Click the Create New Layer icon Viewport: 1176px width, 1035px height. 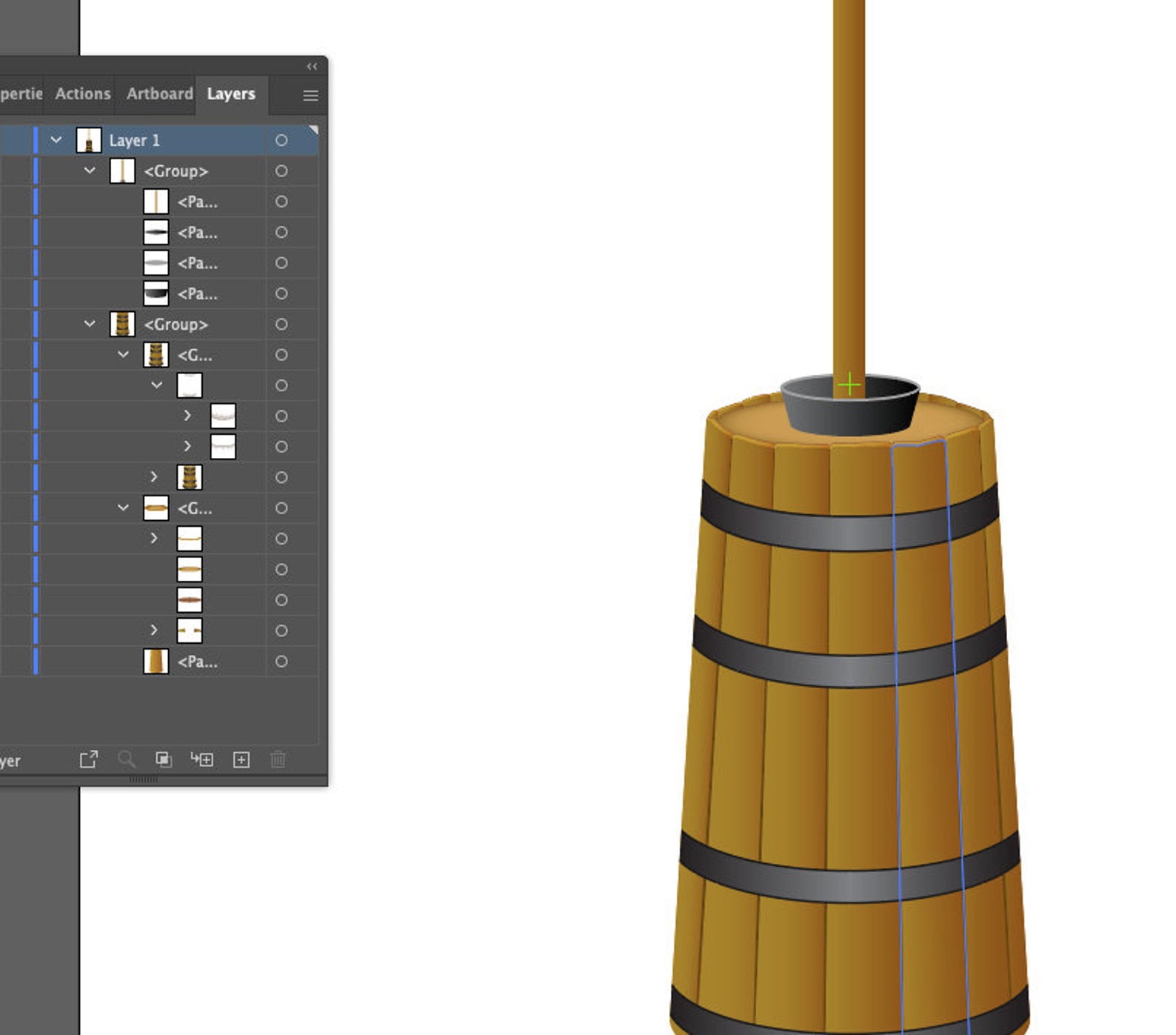241,759
